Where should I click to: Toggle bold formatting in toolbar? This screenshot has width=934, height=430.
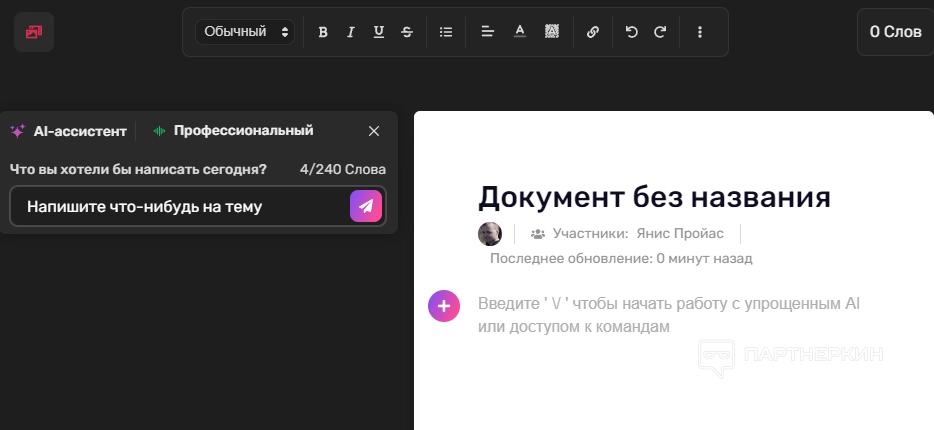click(x=323, y=32)
